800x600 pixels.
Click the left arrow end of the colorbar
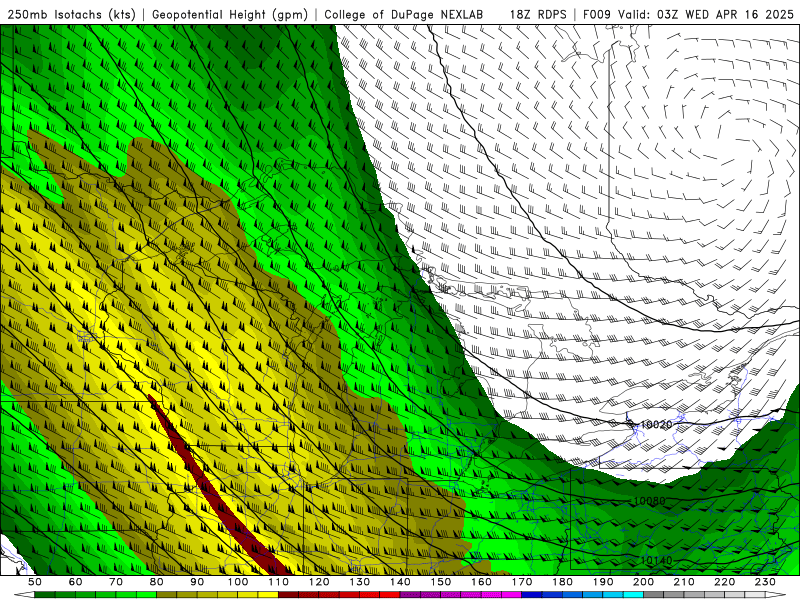(x=24, y=595)
